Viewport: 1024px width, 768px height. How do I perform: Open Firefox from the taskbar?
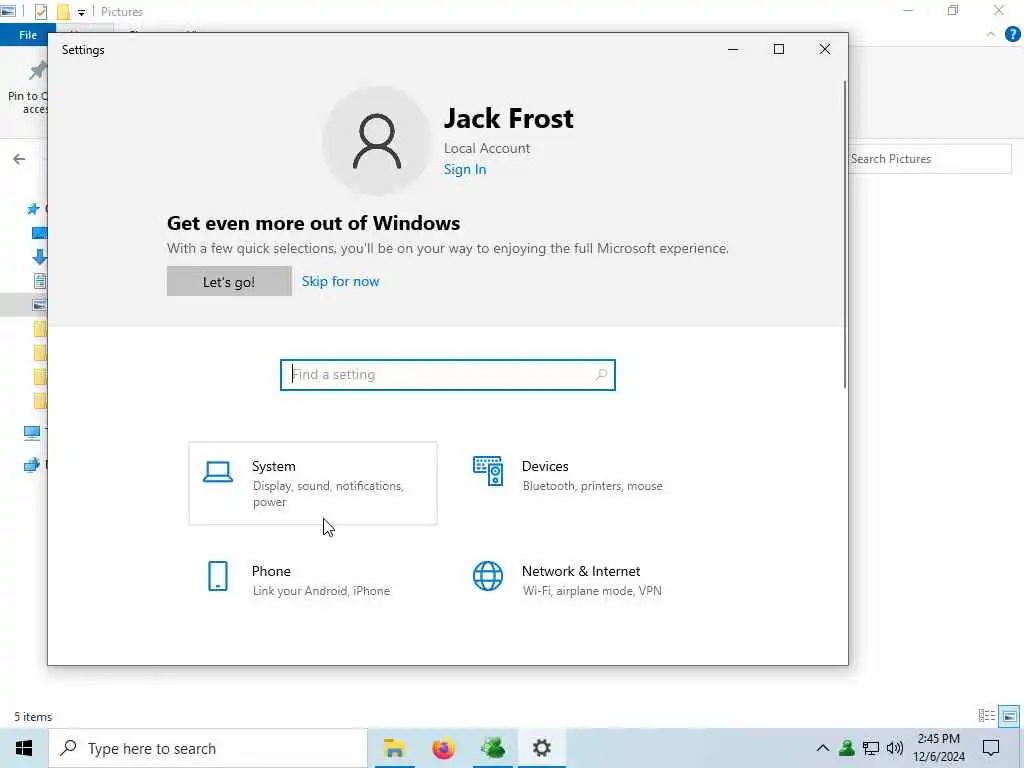(x=443, y=748)
